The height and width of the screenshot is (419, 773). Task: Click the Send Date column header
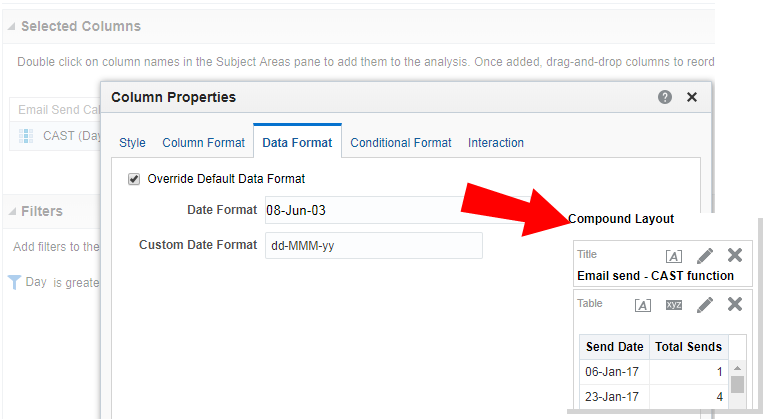click(x=614, y=347)
